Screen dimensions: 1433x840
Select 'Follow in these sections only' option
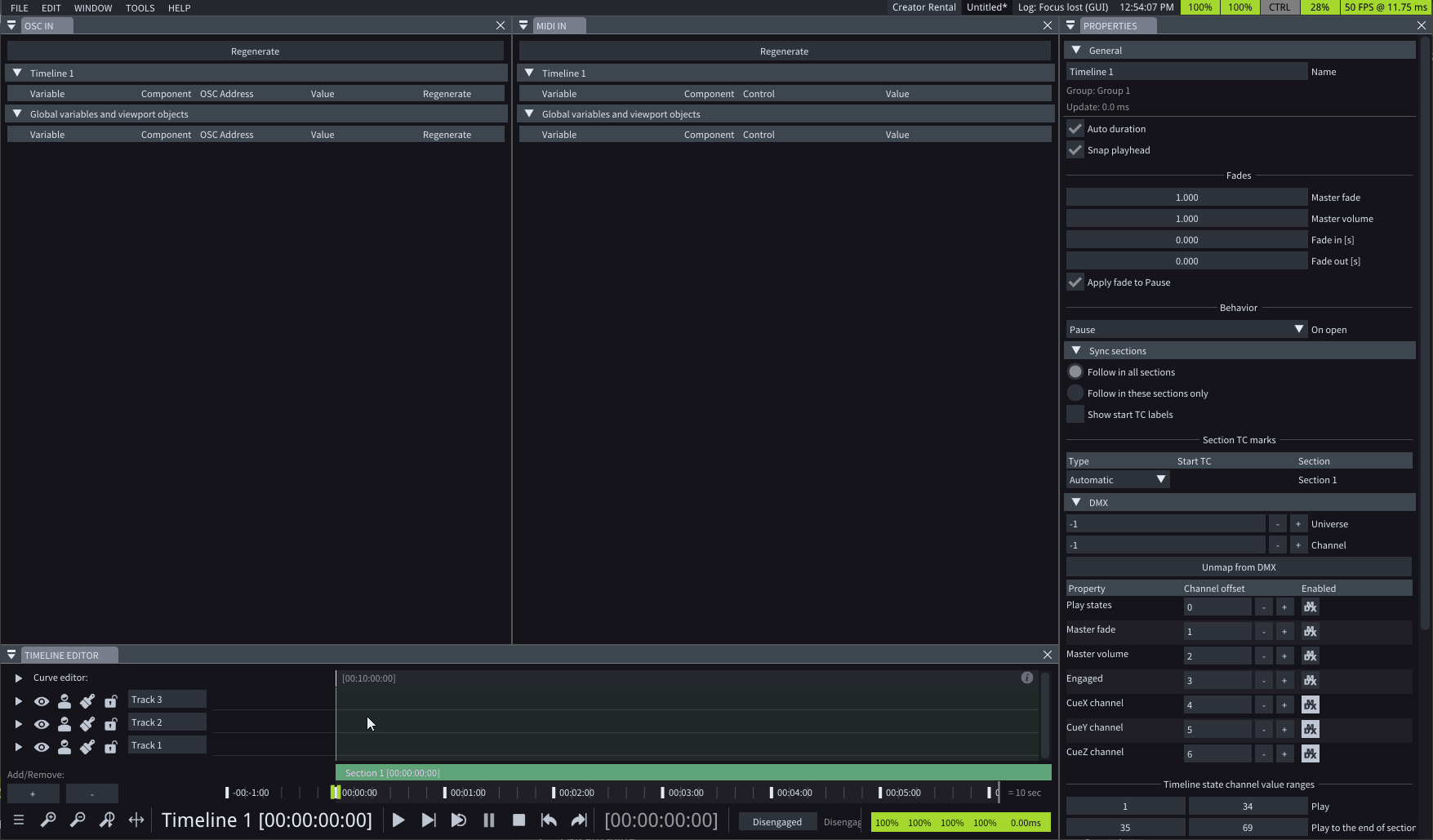point(1075,393)
